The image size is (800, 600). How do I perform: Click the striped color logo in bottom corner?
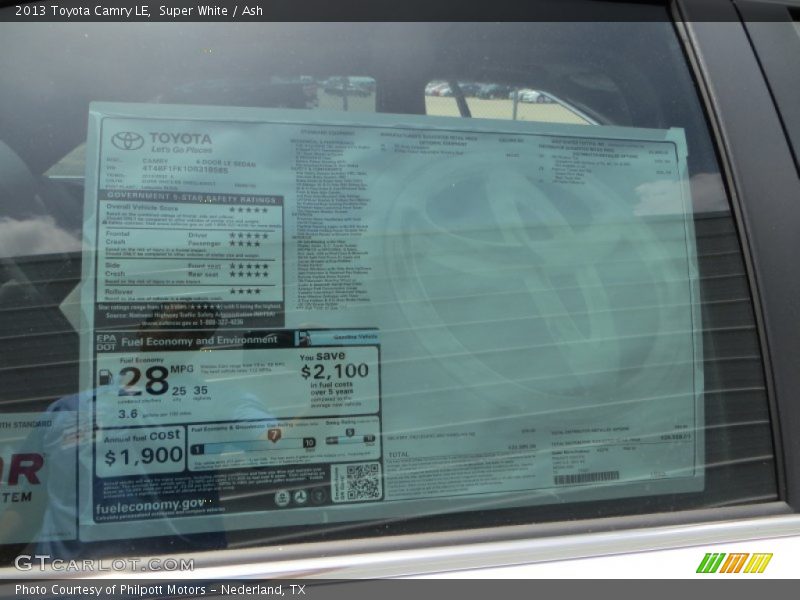[734, 563]
